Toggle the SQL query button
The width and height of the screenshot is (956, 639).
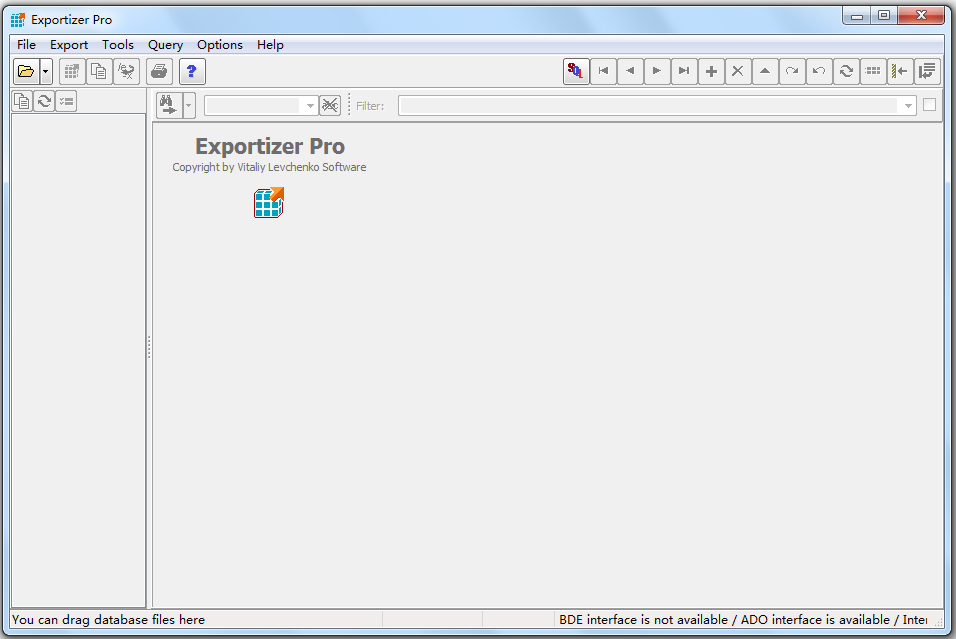[x=575, y=71]
